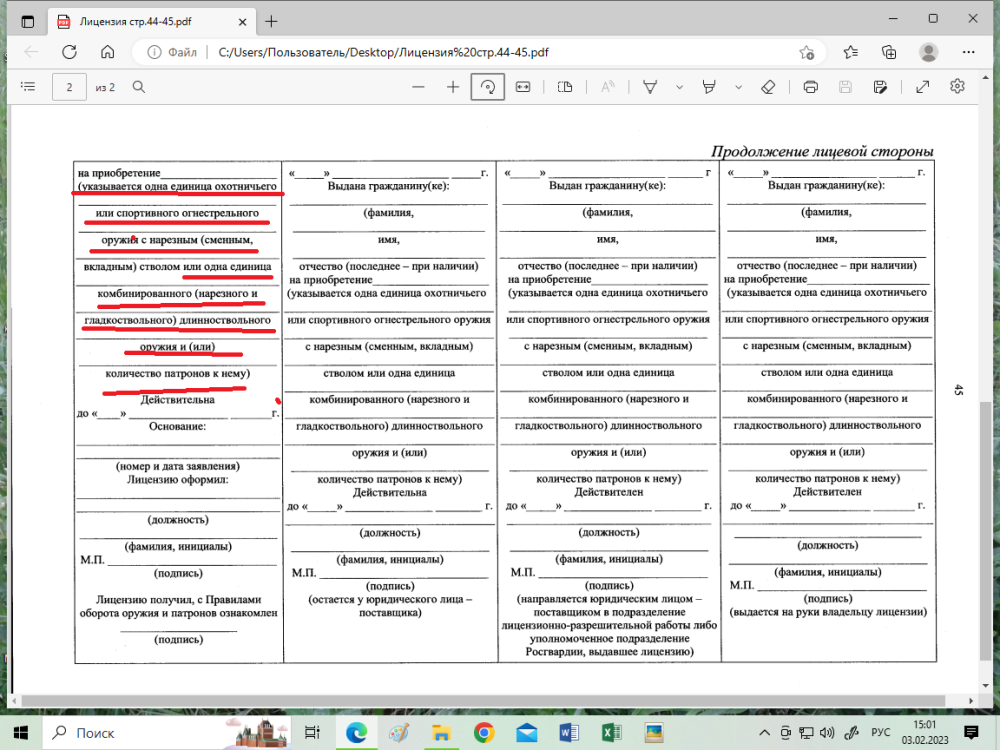The height and width of the screenshot is (750, 1000).
Task: Refresh the current page
Action: coord(69,52)
